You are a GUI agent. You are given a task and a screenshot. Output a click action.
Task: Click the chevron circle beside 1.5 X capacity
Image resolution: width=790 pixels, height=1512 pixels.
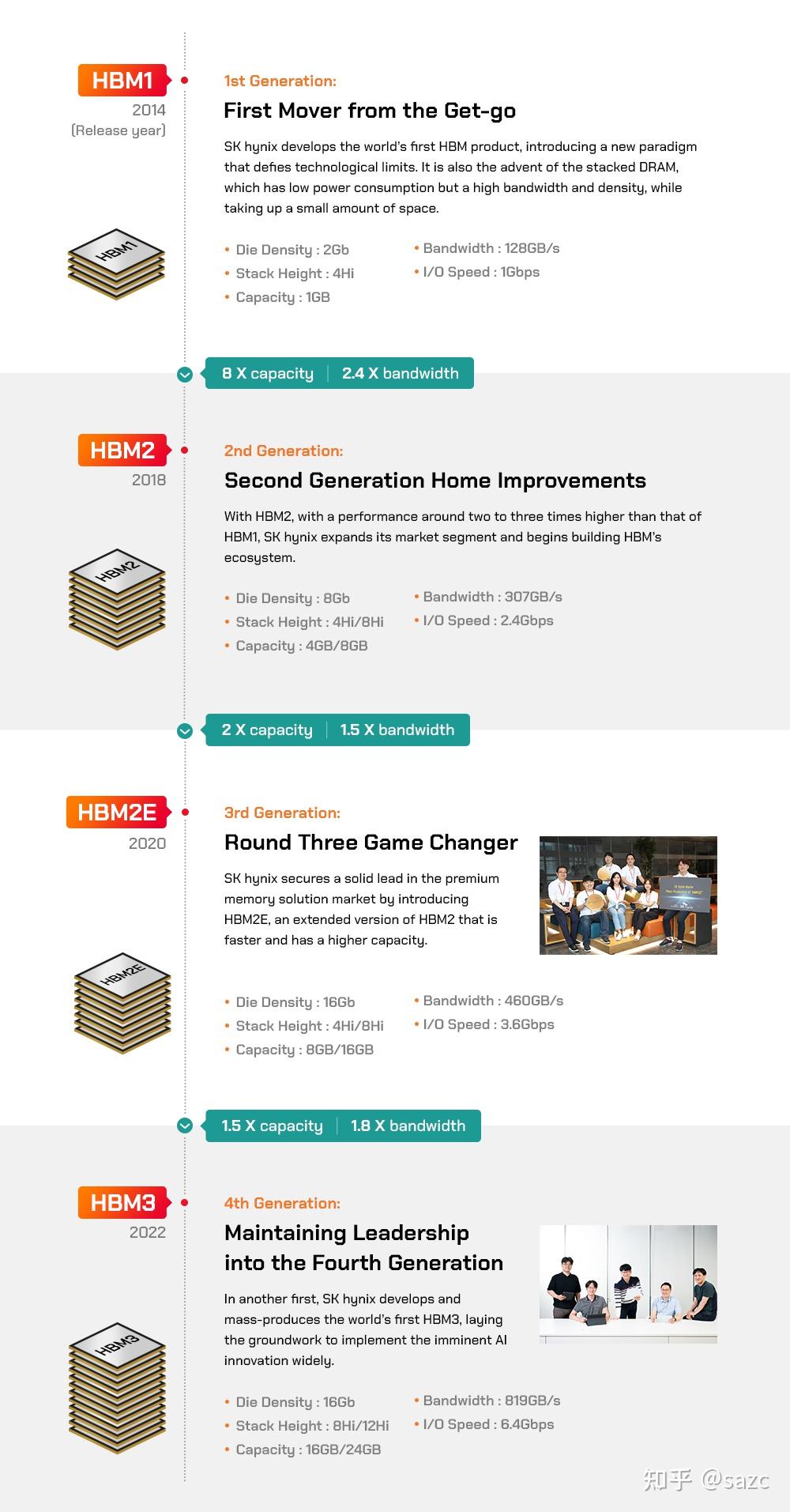pos(185,1126)
